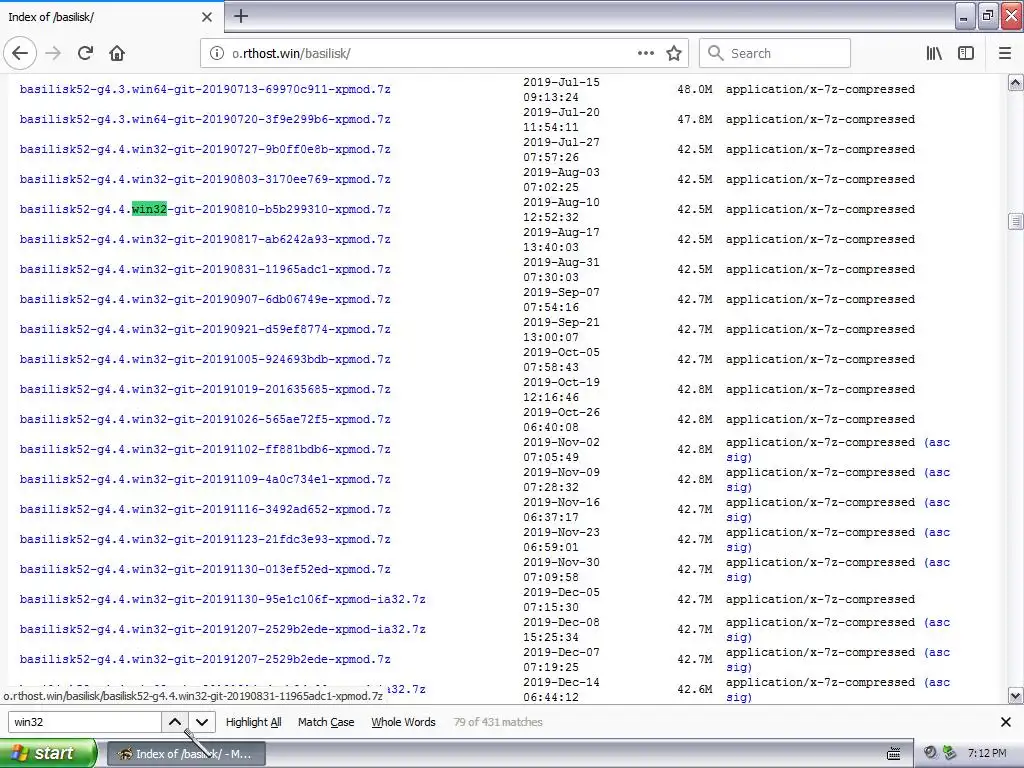Open the Library bookshelf icon

coord(935,54)
